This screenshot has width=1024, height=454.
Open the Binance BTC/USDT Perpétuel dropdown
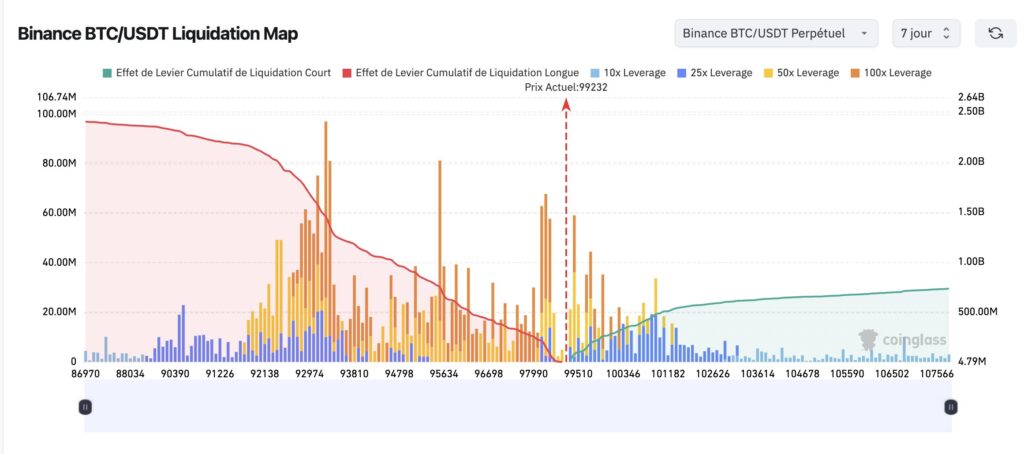(x=776, y=33)
